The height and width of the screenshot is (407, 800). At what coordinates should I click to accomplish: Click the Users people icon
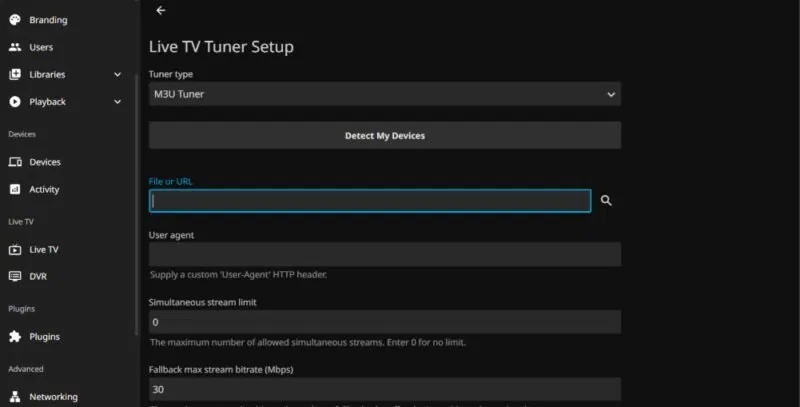(x=15, y=47)
